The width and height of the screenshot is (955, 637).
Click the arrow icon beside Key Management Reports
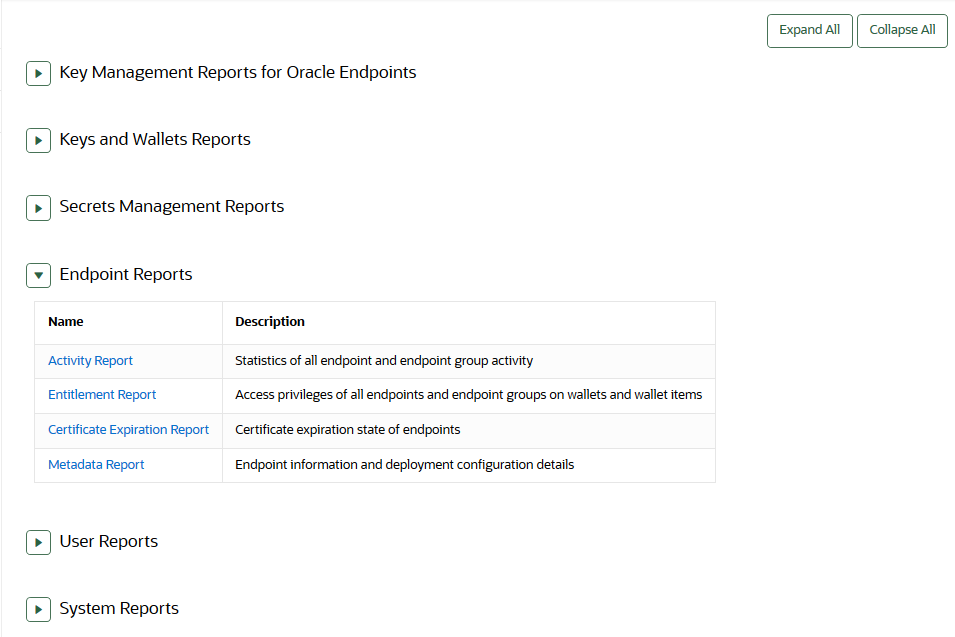point(38,73)
